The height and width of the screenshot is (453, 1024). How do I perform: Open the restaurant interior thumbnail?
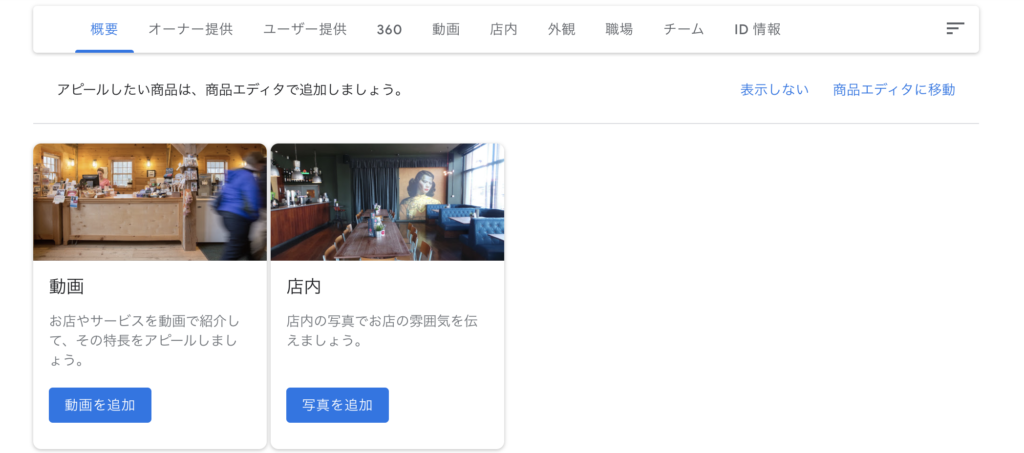click(387, 202)
